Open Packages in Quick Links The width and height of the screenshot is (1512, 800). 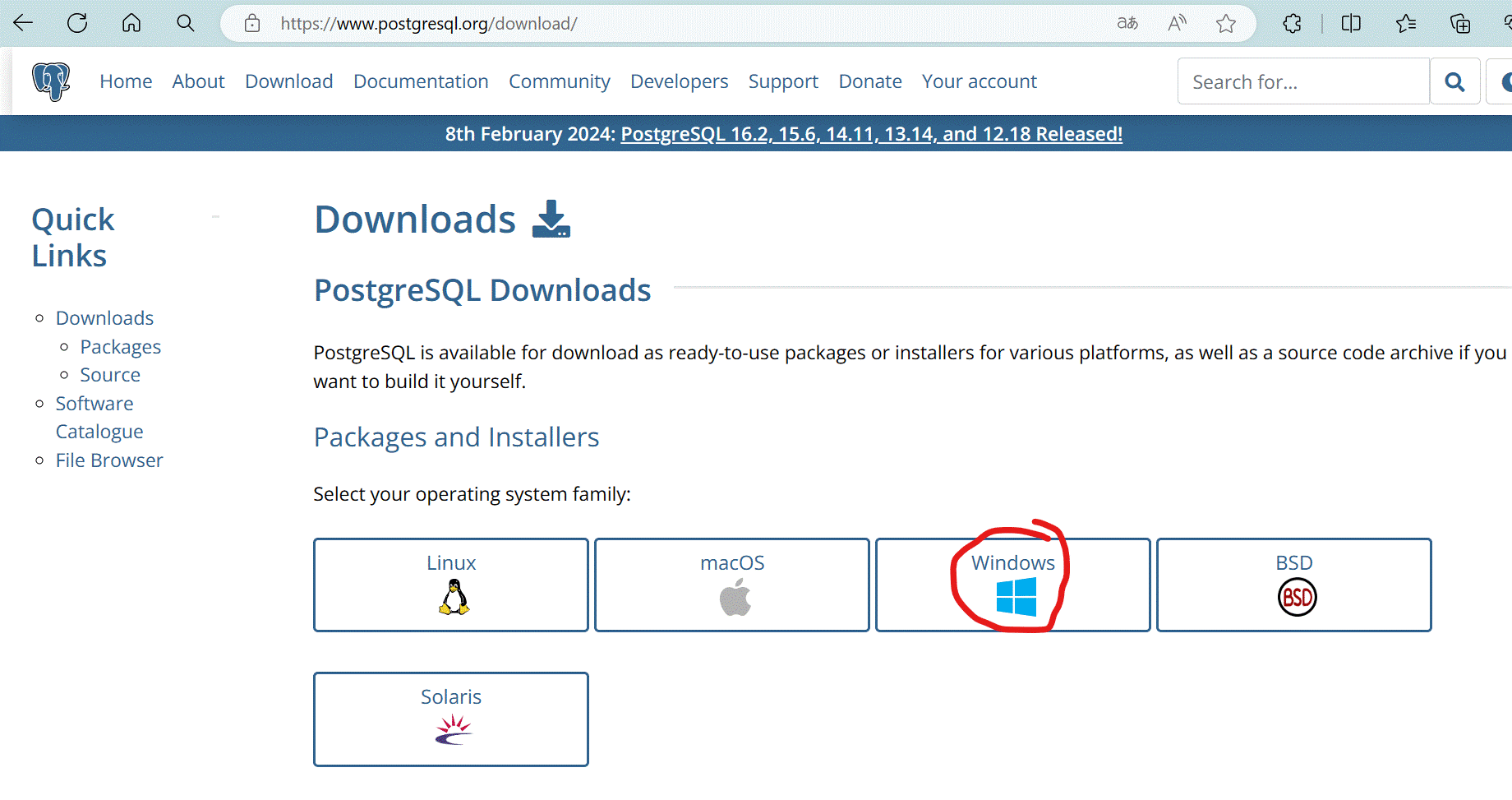point(121,347)
